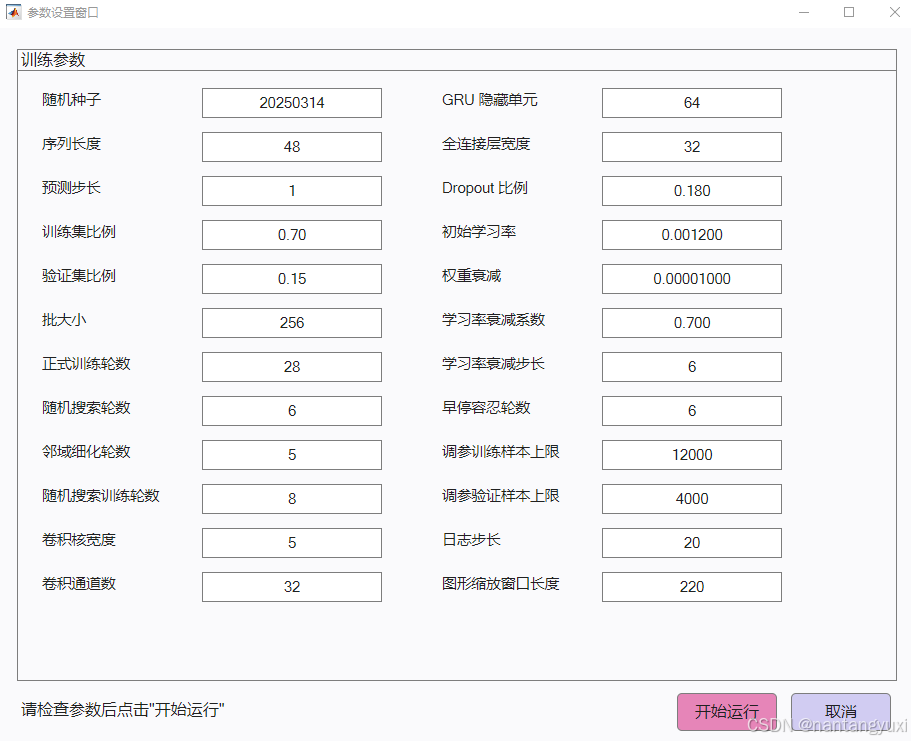Click the 日志步长 label
Viewport: 911px width, 741px height.
[471, 539]
